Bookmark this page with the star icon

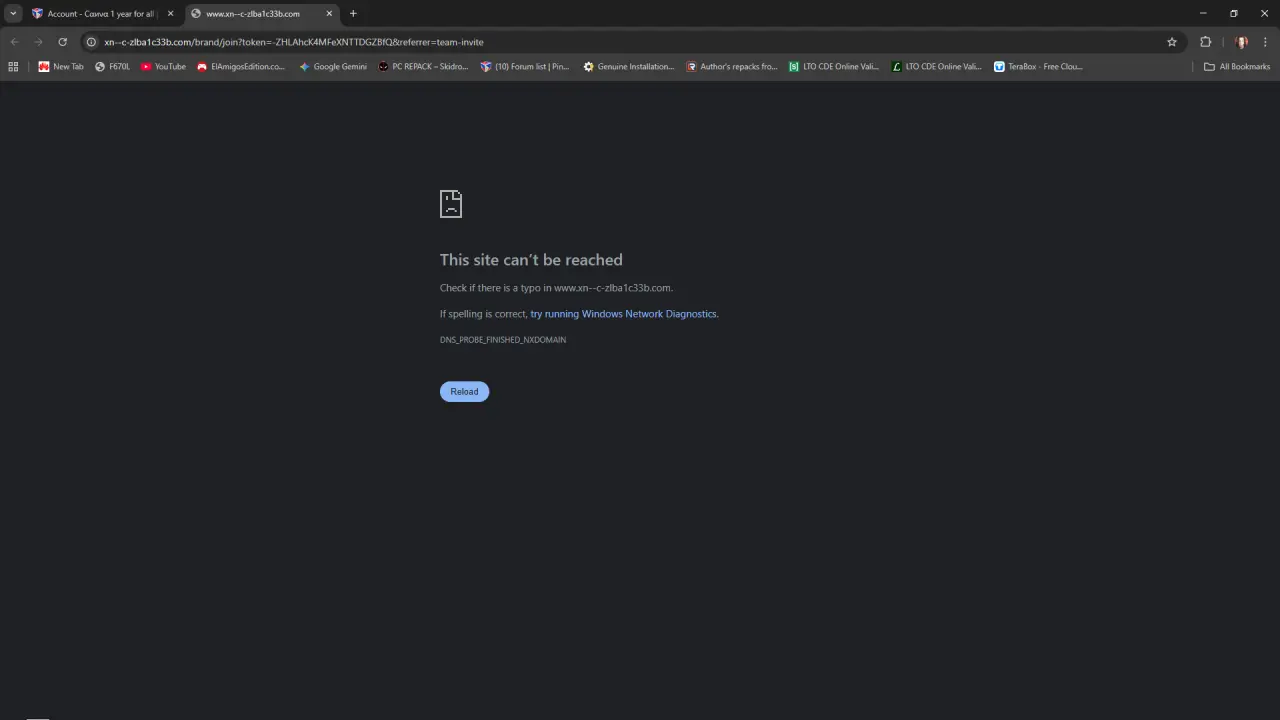coord(1172,42)
